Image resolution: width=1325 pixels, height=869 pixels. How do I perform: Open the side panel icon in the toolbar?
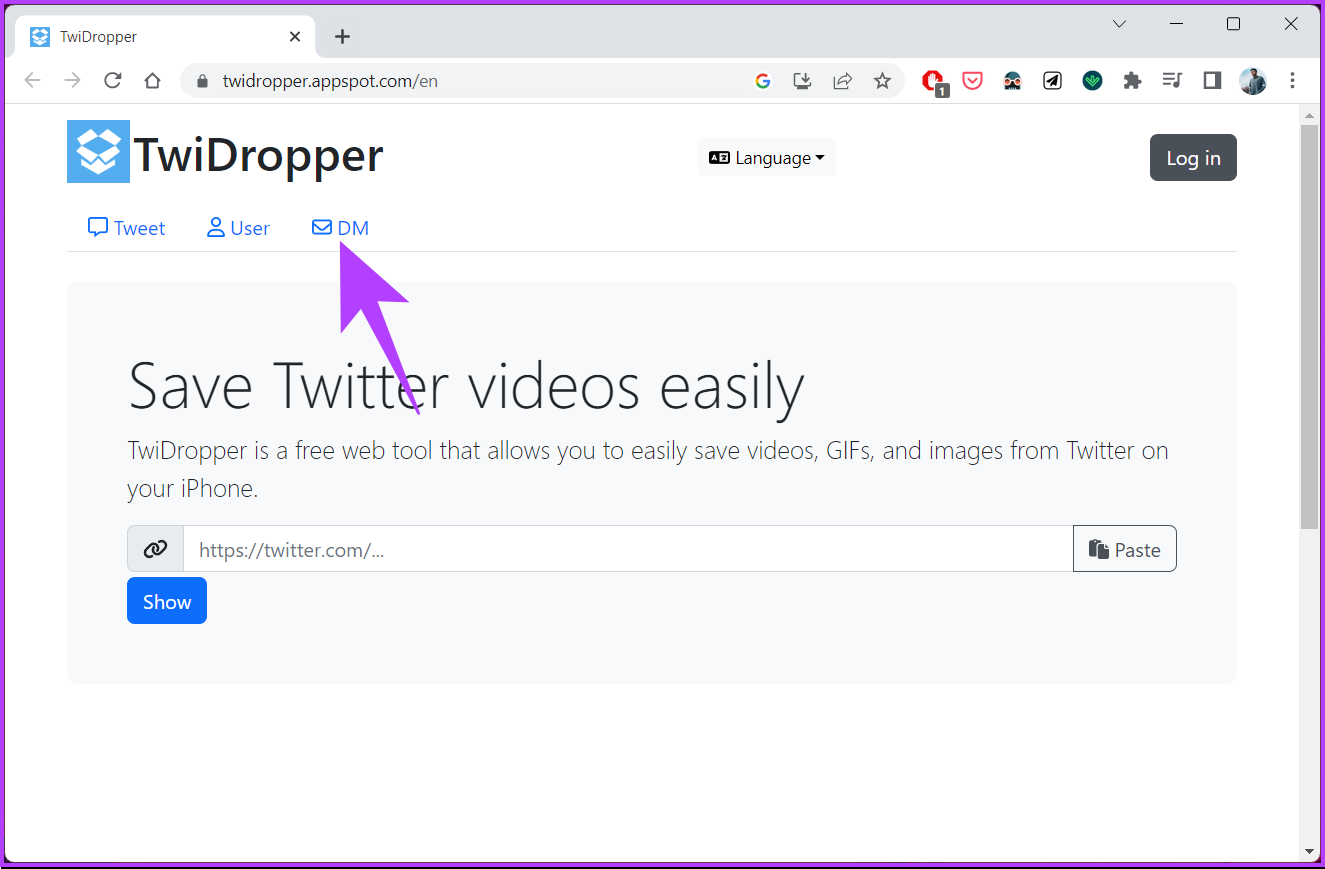(x=1212, y=80)
